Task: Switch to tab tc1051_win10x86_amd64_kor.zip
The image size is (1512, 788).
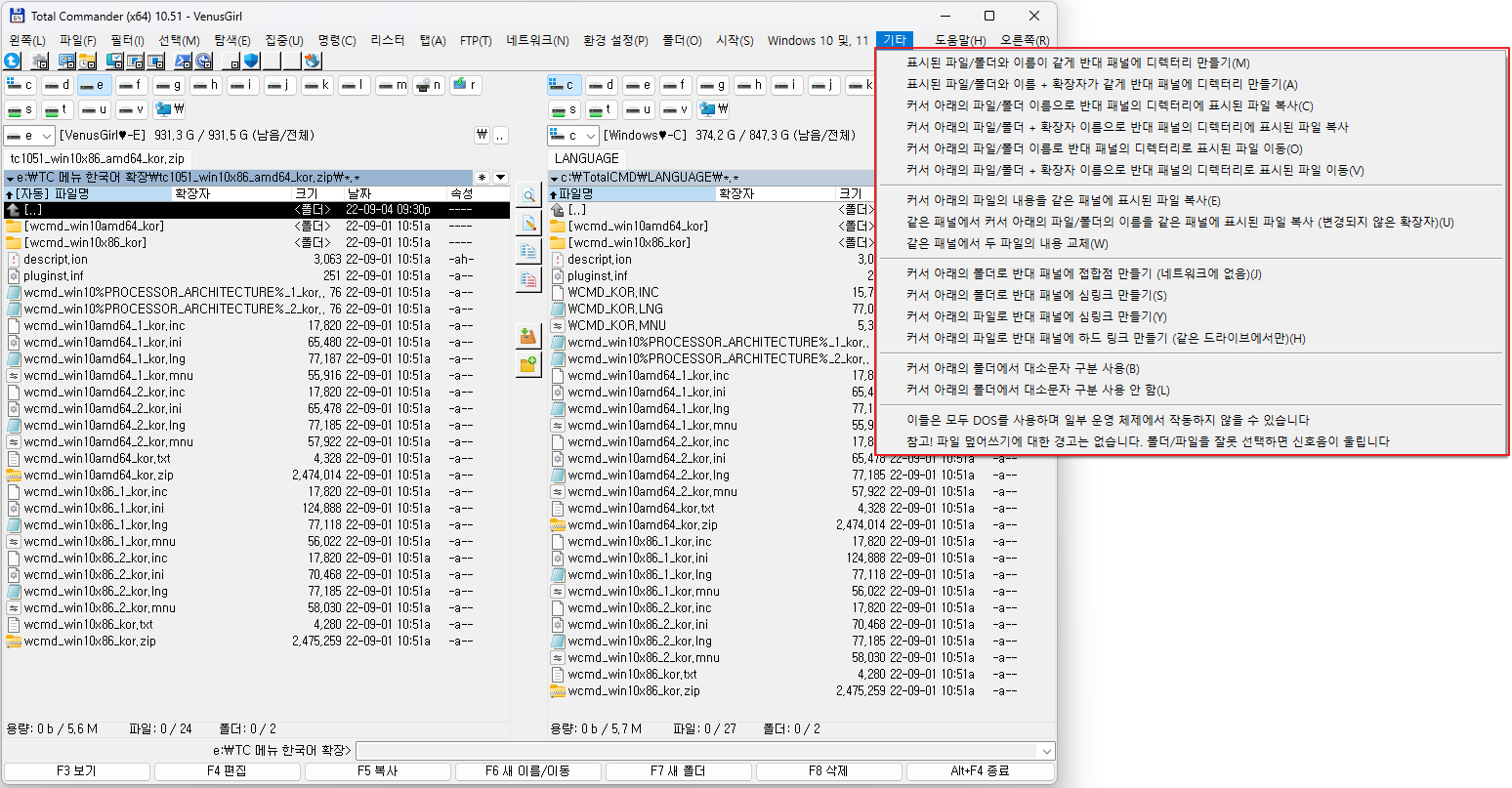Action: [97, 158]
